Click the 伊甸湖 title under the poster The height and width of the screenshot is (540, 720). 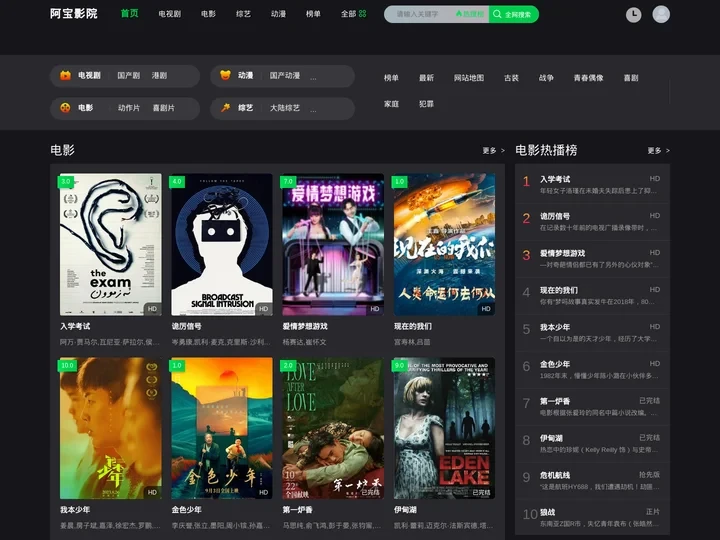(x=405, y=510)
